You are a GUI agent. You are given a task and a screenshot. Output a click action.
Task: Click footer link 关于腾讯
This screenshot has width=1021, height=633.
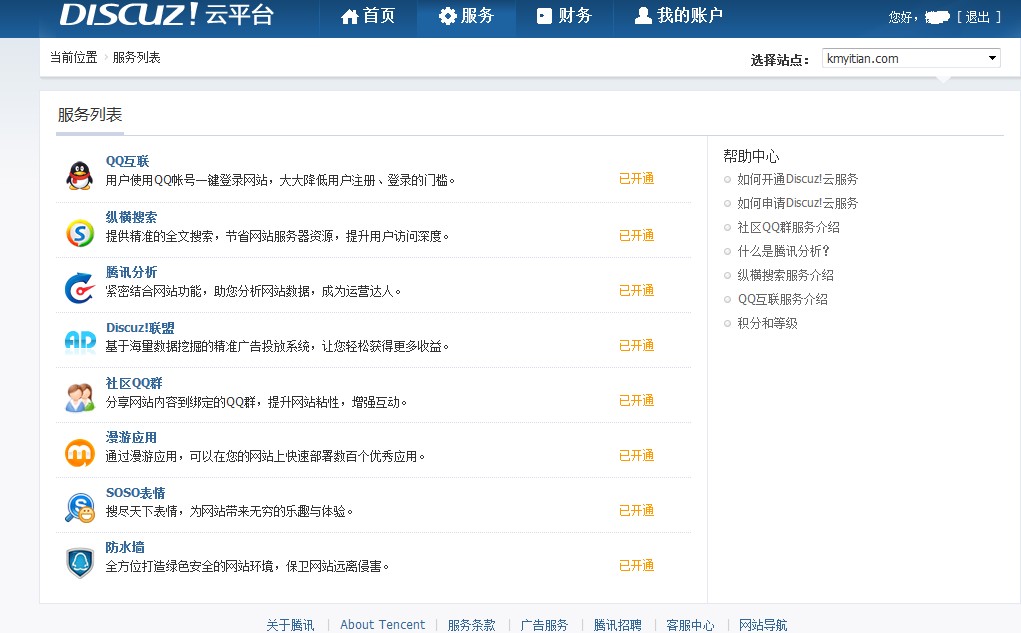click(290, 625)
